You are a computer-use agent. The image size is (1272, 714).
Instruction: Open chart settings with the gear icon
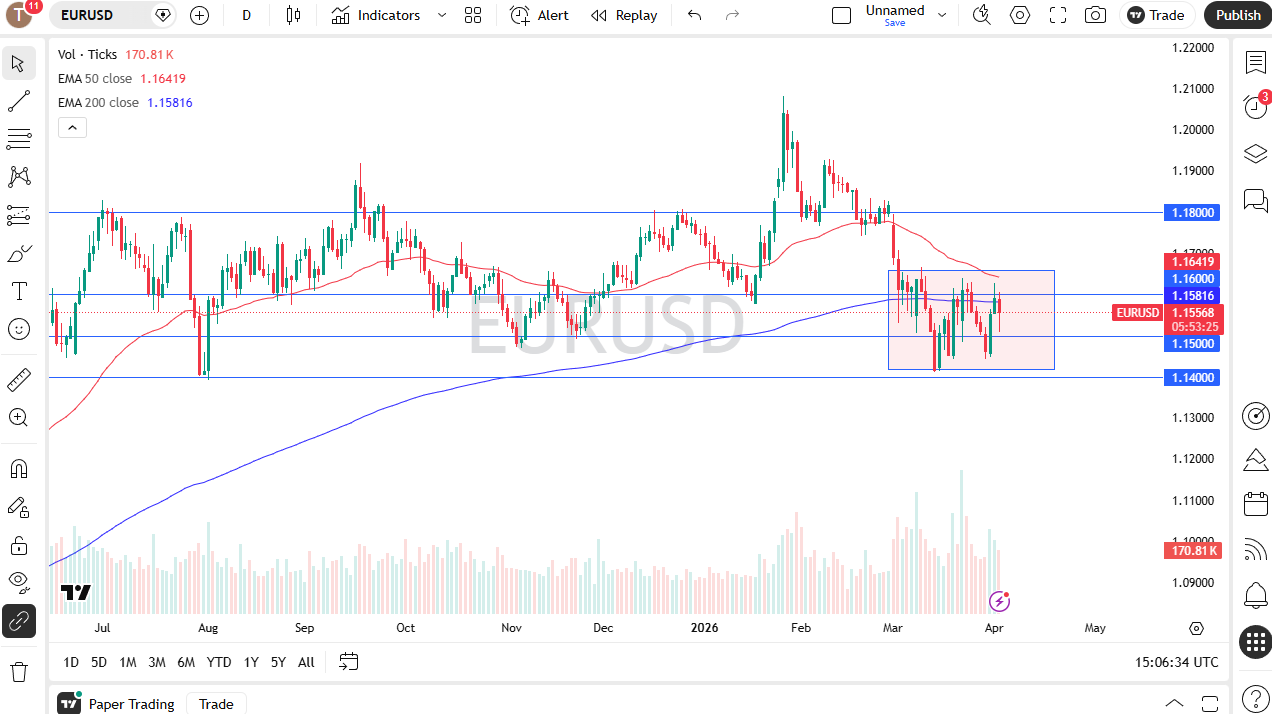(1019, 15)
